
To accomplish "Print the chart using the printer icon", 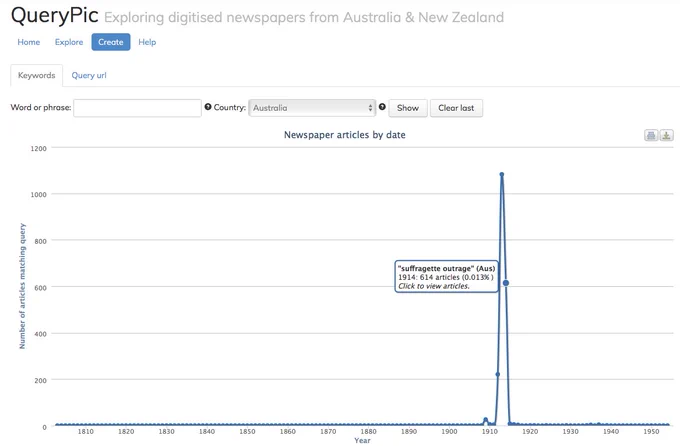I will (651, 135).
